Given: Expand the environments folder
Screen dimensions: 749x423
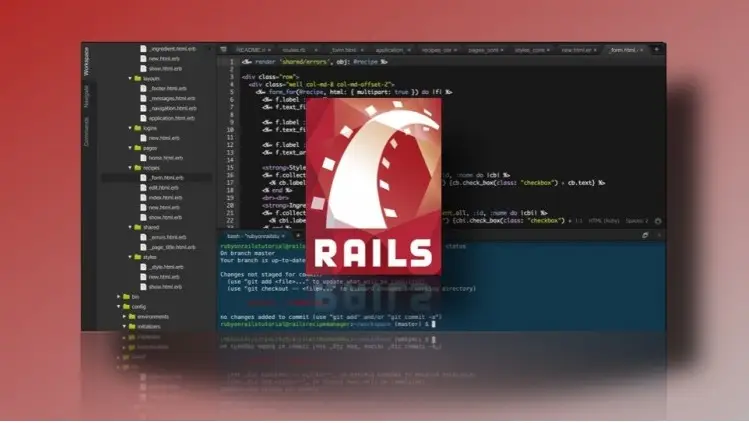Looking at the screenshot, I should [124, 317].
